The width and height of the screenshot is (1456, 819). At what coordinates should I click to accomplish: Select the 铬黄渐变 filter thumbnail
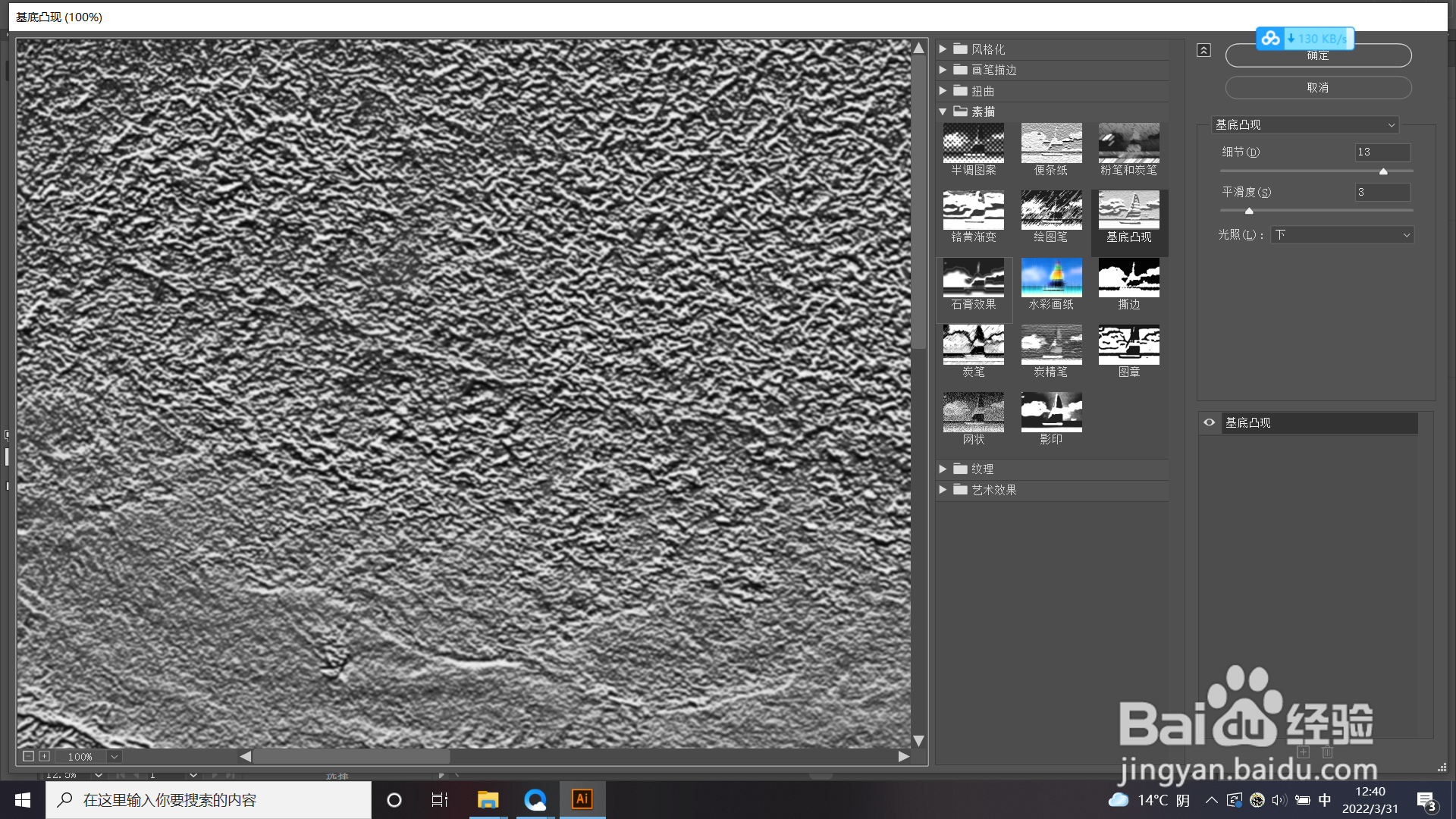(973, 210)
